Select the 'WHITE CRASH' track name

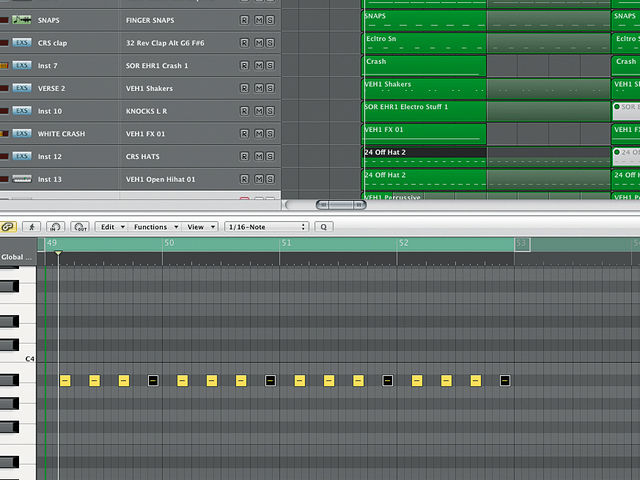[x=62, y=134]
